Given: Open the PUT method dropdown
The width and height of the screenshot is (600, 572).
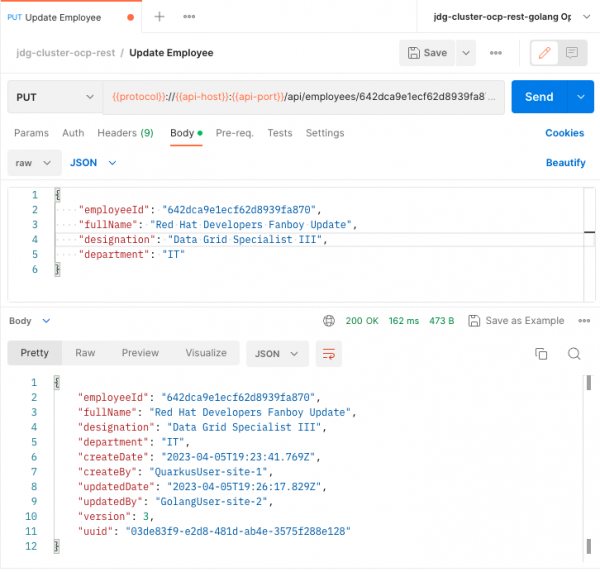Looking at the screenshot, I should pyautogui.click(x=55, y=97).
